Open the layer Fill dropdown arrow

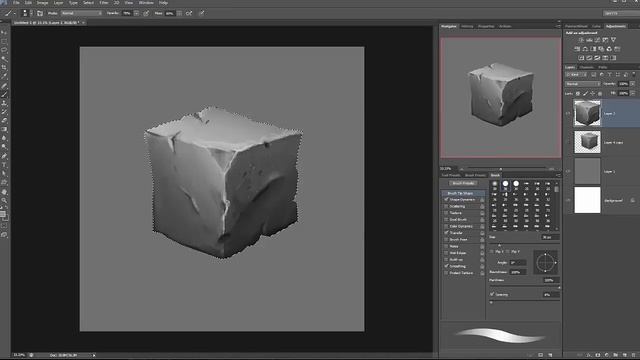pos(632,93)
